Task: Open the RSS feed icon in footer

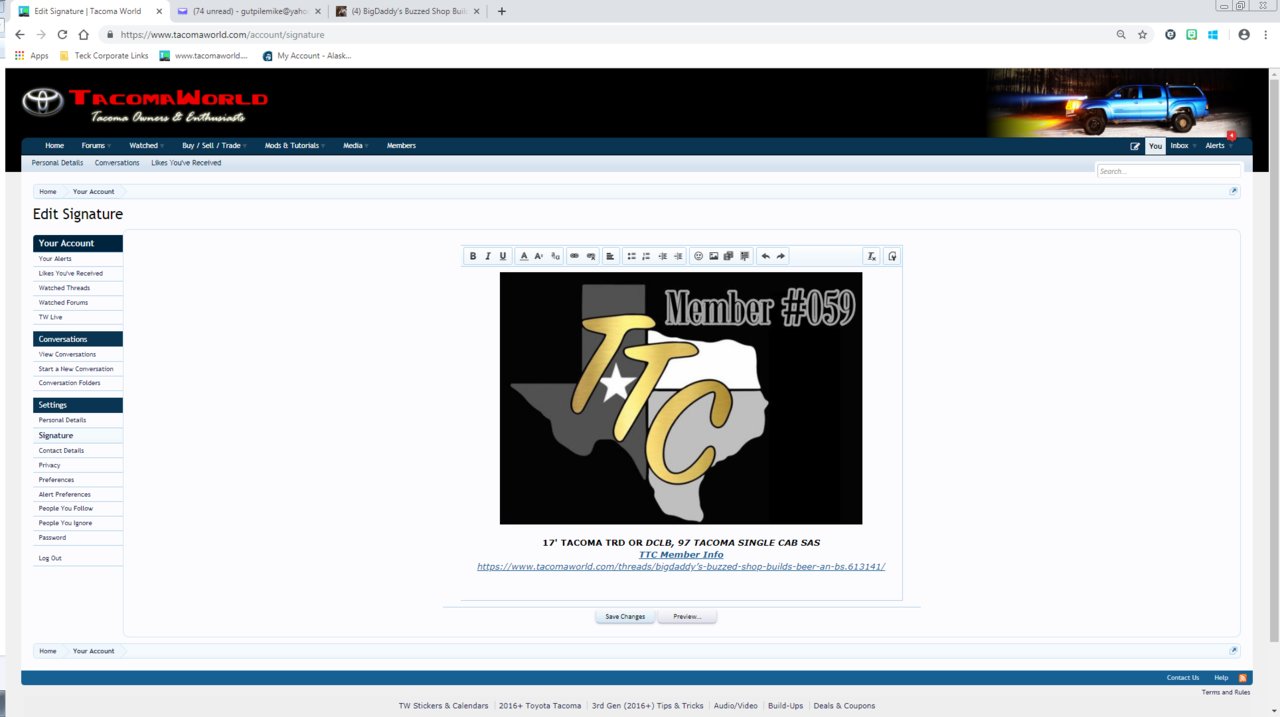Action: pos(1243,678)
